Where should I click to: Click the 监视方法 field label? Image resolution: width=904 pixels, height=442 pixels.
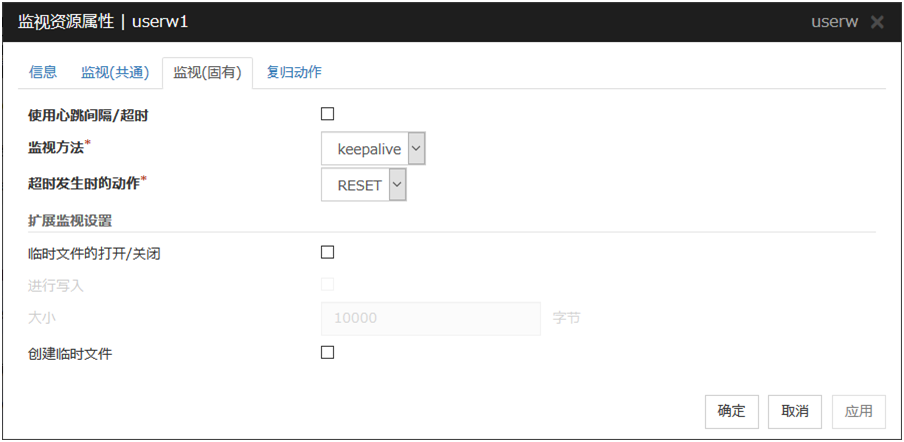[55, 148]
